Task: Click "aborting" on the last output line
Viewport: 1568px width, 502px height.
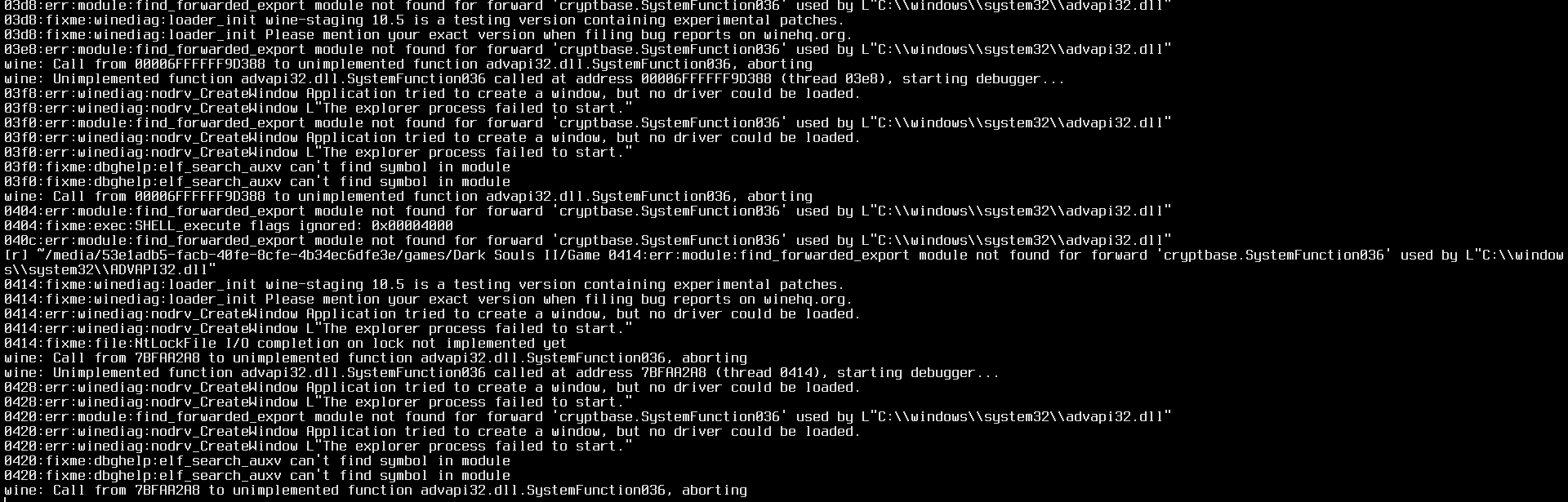Action: (x=715, y=491)
